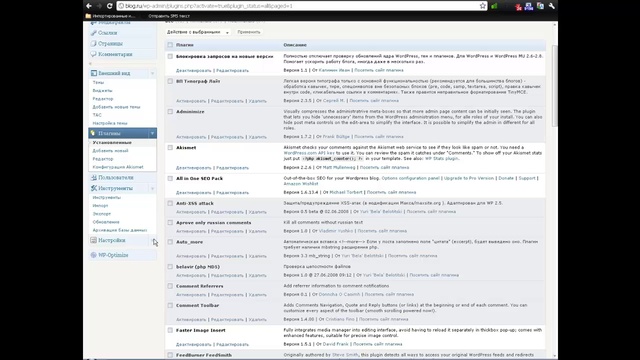Check Comment Toolbar plugin checkbox
The image size is (640, 360).
click(x=170, y=305)
